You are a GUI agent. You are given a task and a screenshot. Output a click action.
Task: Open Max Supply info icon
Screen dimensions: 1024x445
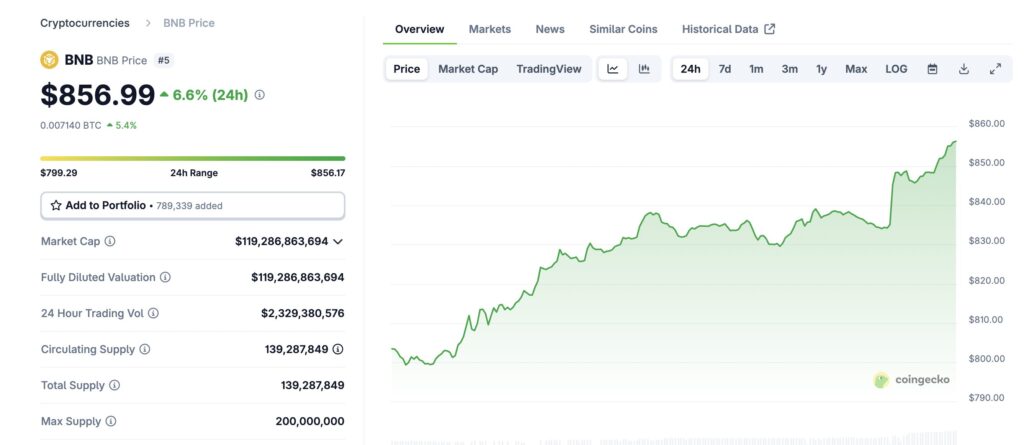(x=110, y=421)
